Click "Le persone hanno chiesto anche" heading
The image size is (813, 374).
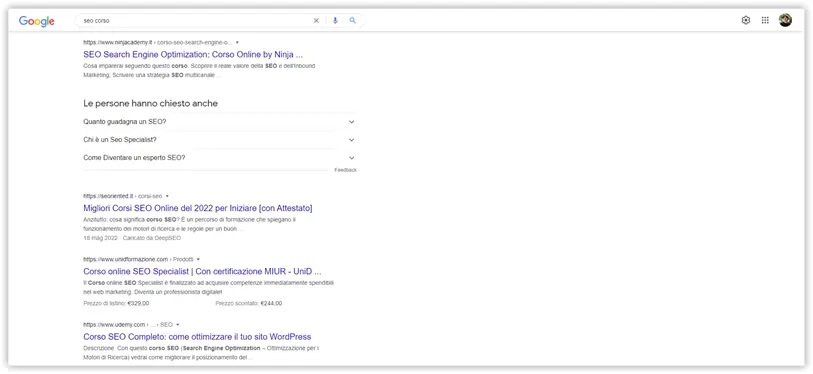pos(150,103)
